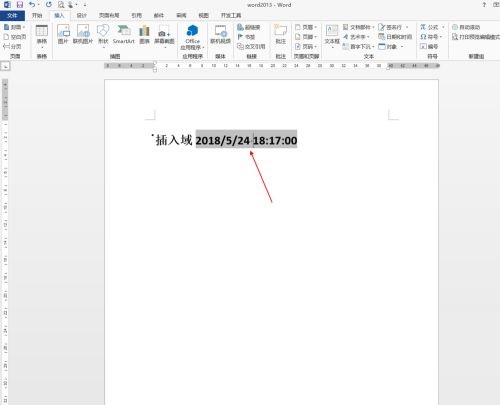
Task: Insert 联机图片 (Online Pictures)
Action: click(83, 35)
